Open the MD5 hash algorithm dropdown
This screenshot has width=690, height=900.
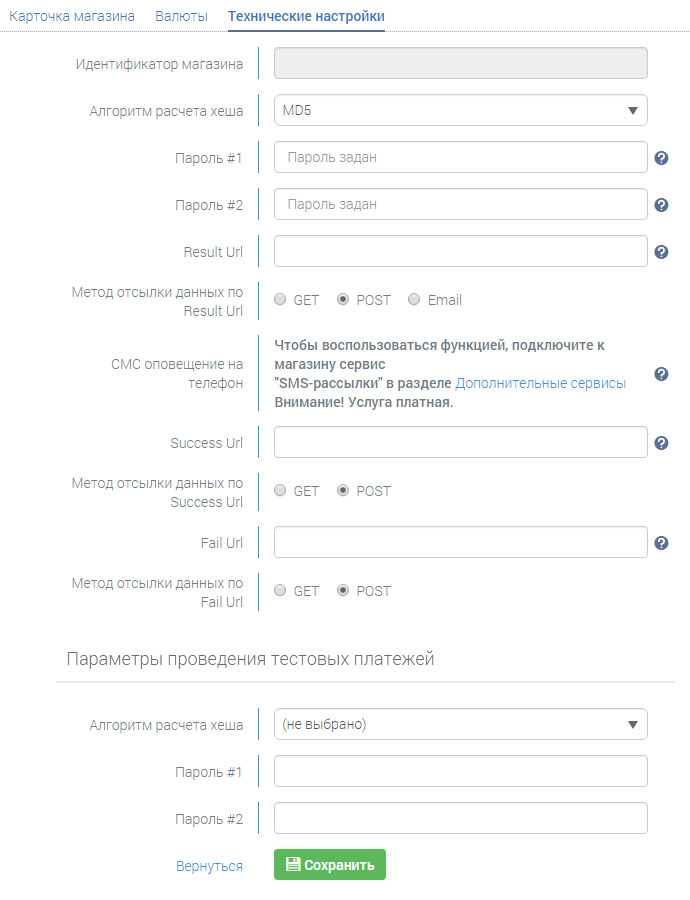coord(460,110)
